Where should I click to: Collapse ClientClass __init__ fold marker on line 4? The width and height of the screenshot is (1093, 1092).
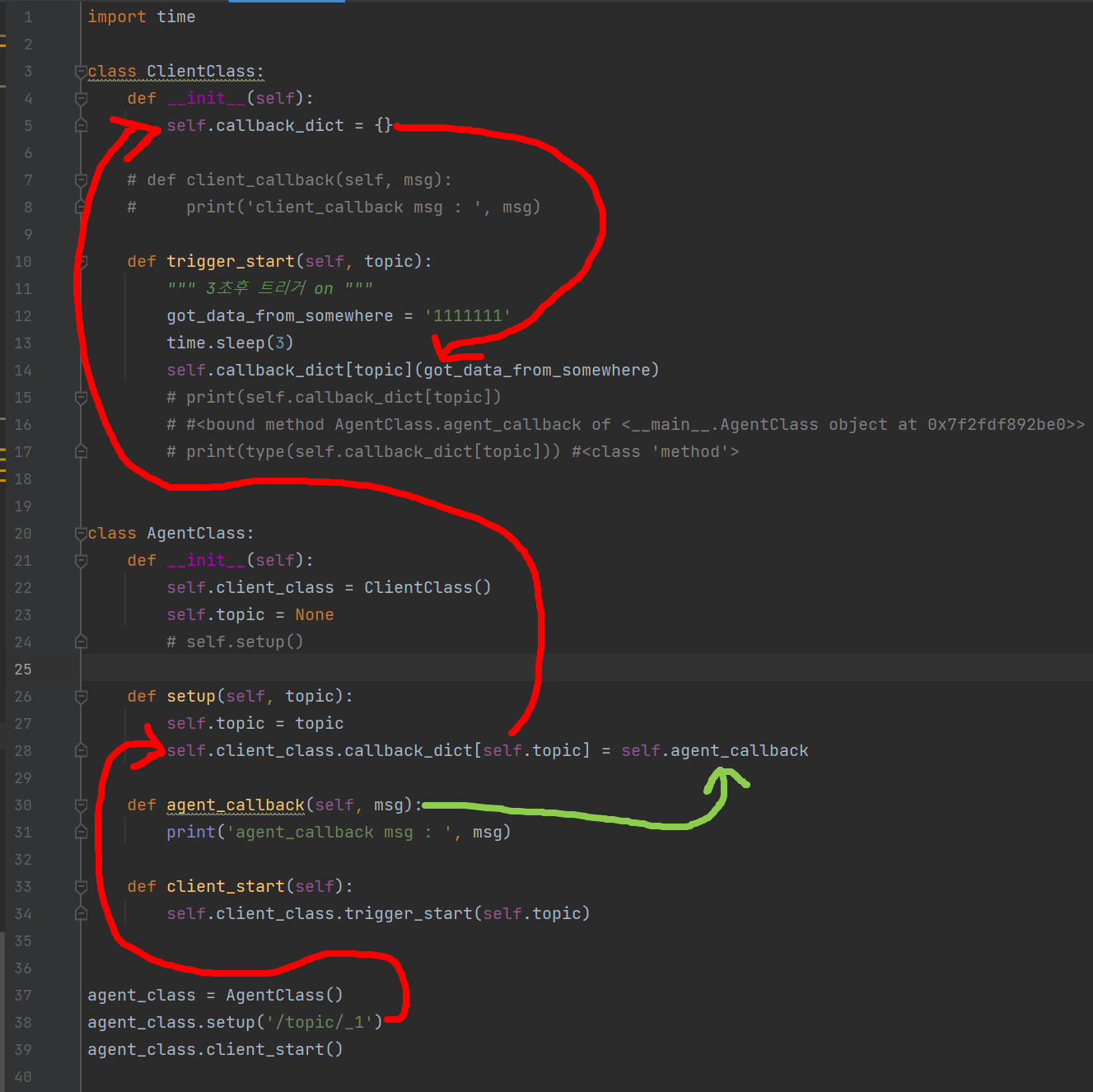pos(81,99)
